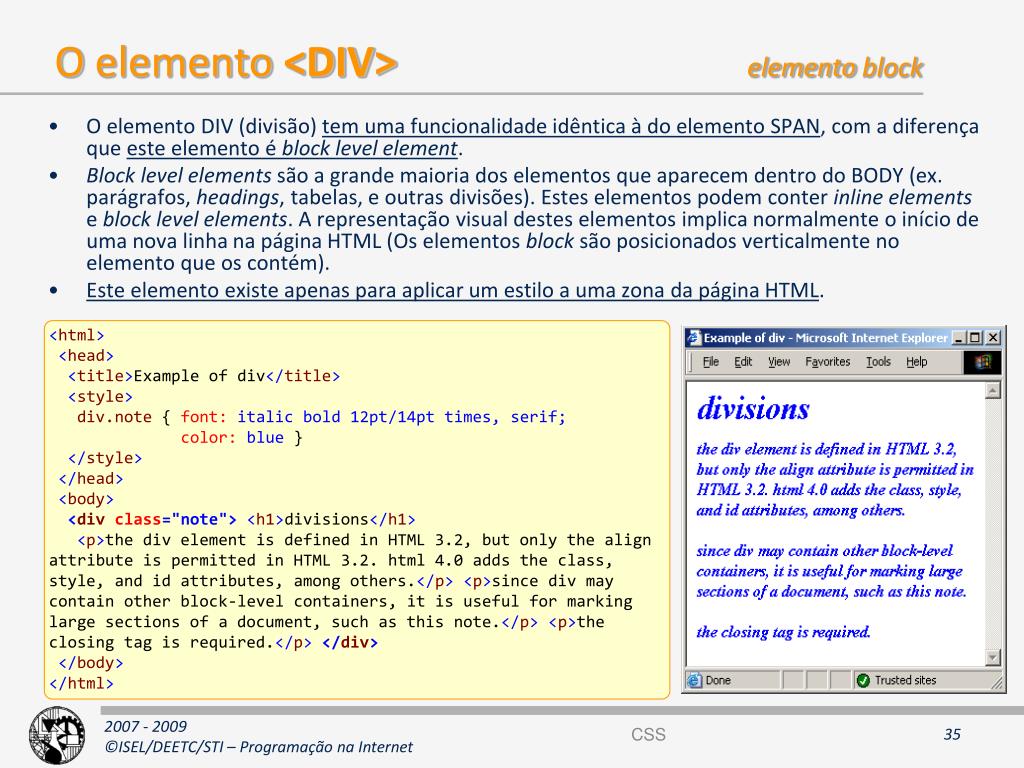1024x768 pixels.
Task: Open the View menu in Internet Explorer
Action: 778,362
